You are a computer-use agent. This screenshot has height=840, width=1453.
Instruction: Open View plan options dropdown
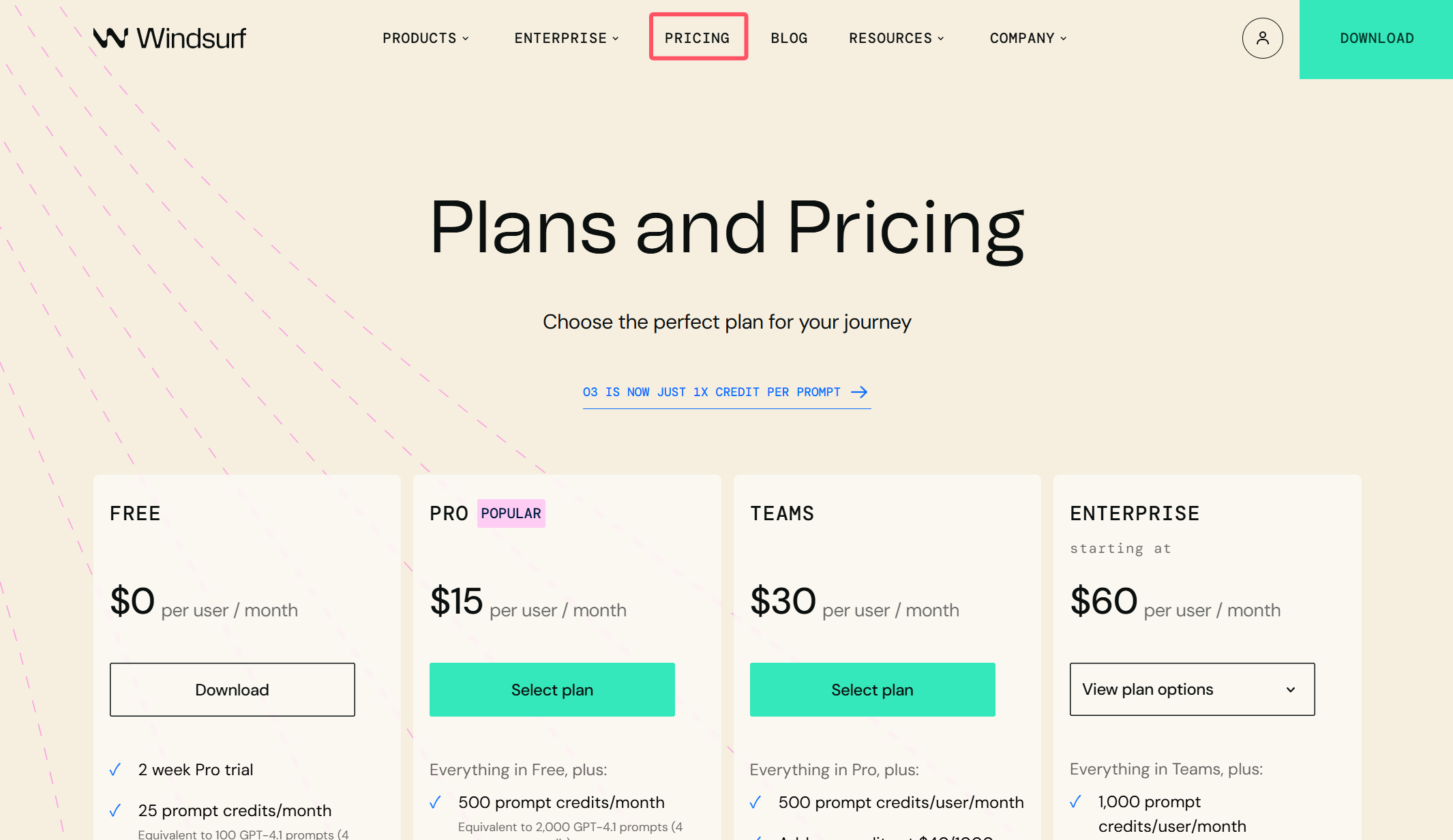(x=1192, y=689)
